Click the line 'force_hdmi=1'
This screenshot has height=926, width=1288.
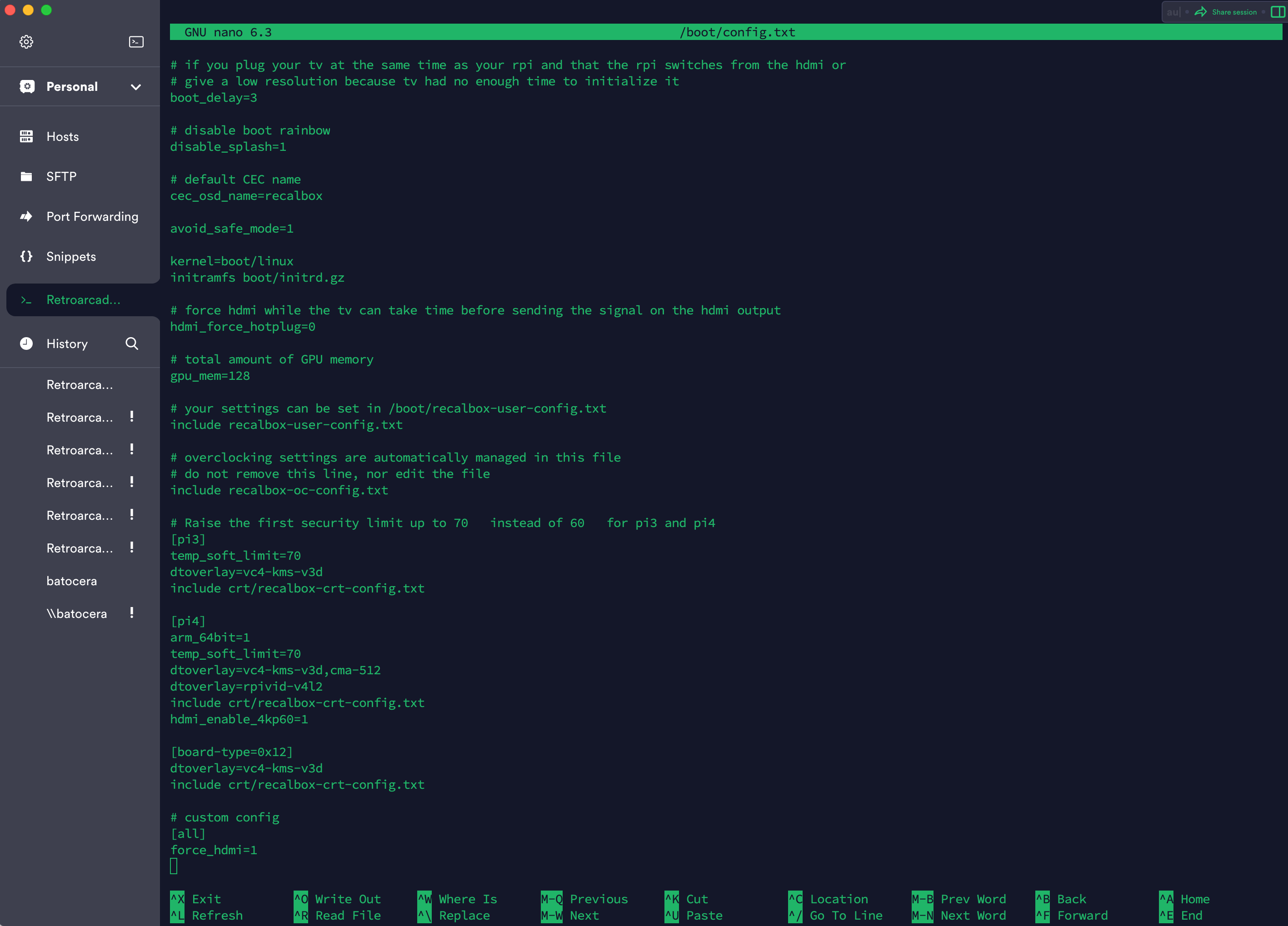[214, 850]
